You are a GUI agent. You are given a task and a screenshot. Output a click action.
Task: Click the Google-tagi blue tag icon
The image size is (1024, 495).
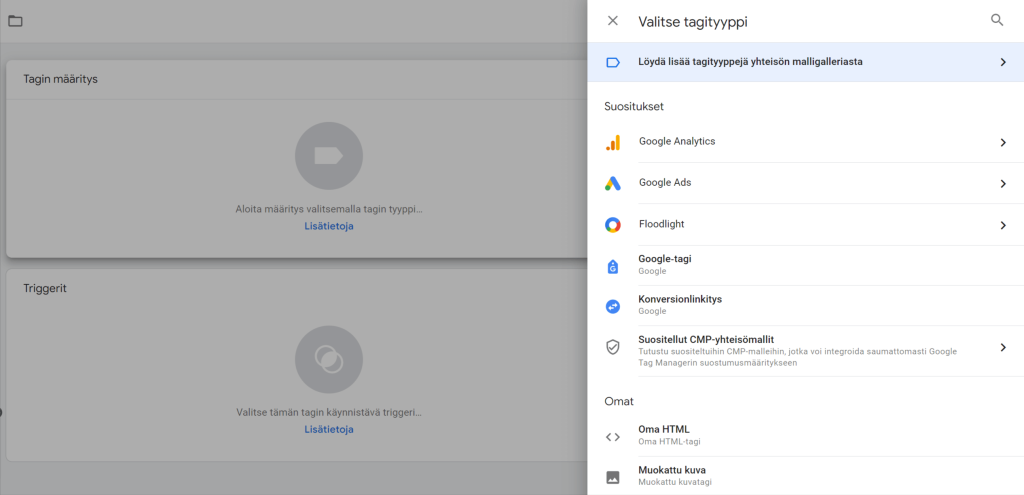click(613, 266)
